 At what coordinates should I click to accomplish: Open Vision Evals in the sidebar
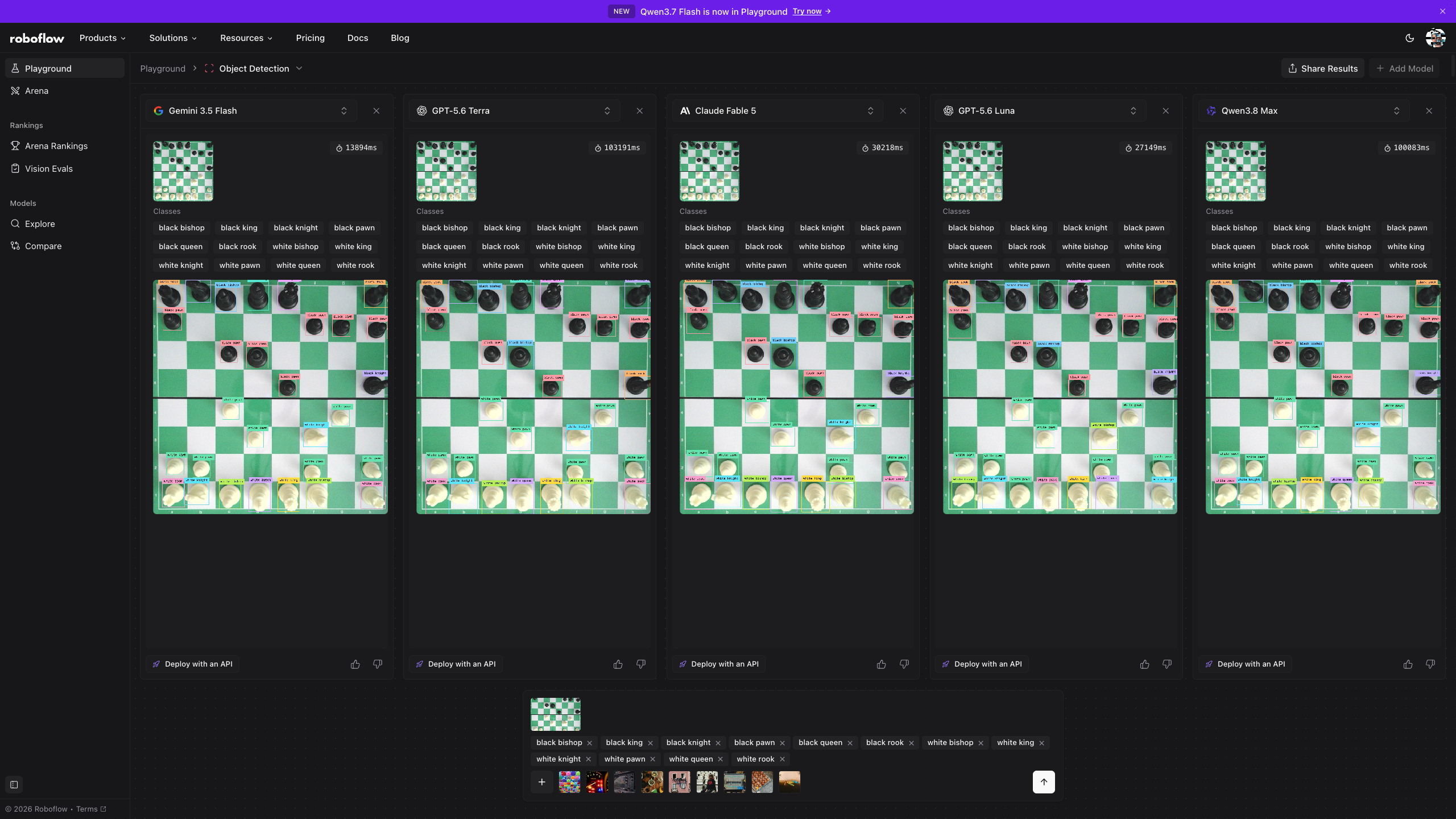65,169
